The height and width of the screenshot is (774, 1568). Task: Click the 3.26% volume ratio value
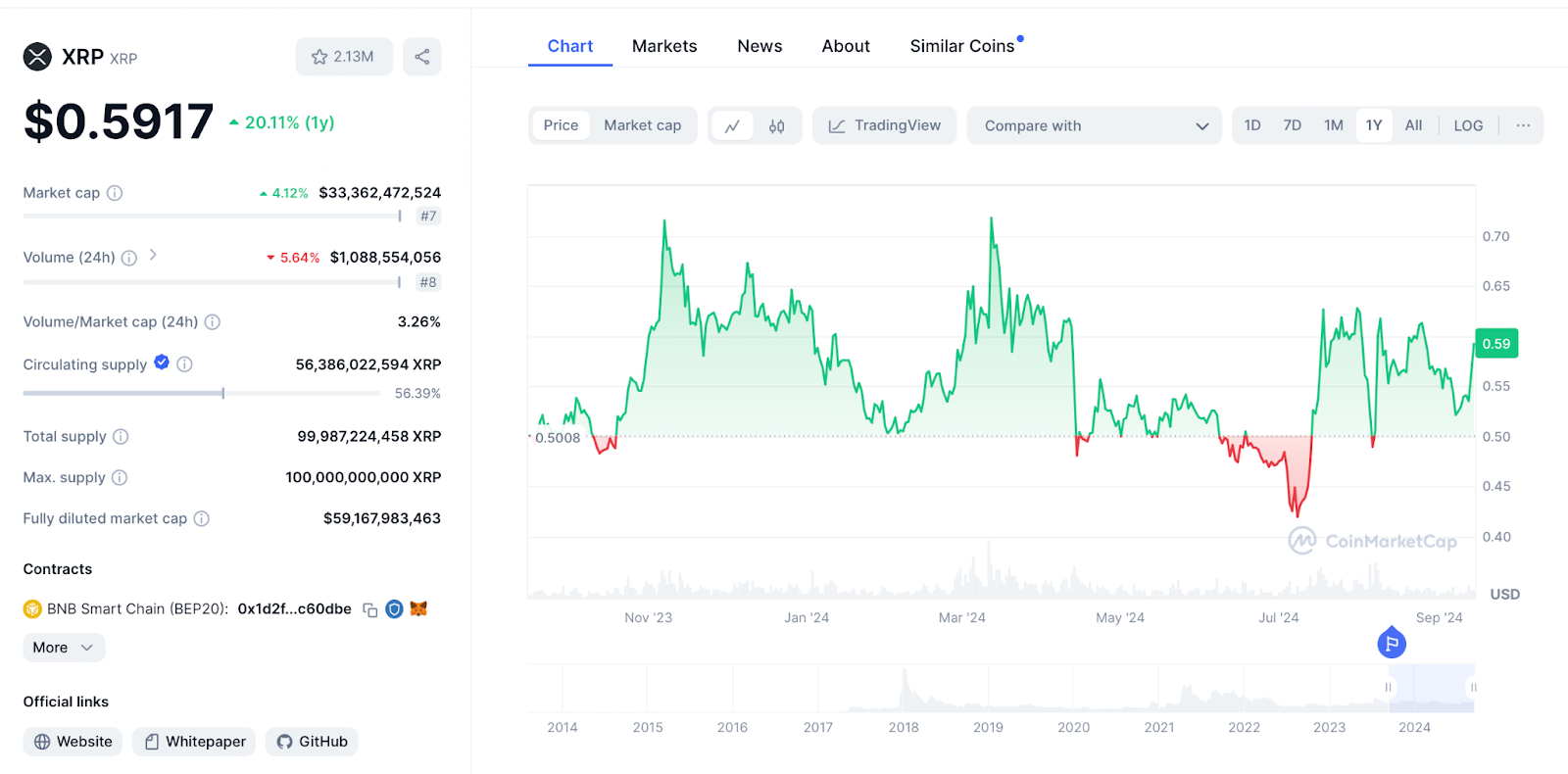tap(419, 322)
